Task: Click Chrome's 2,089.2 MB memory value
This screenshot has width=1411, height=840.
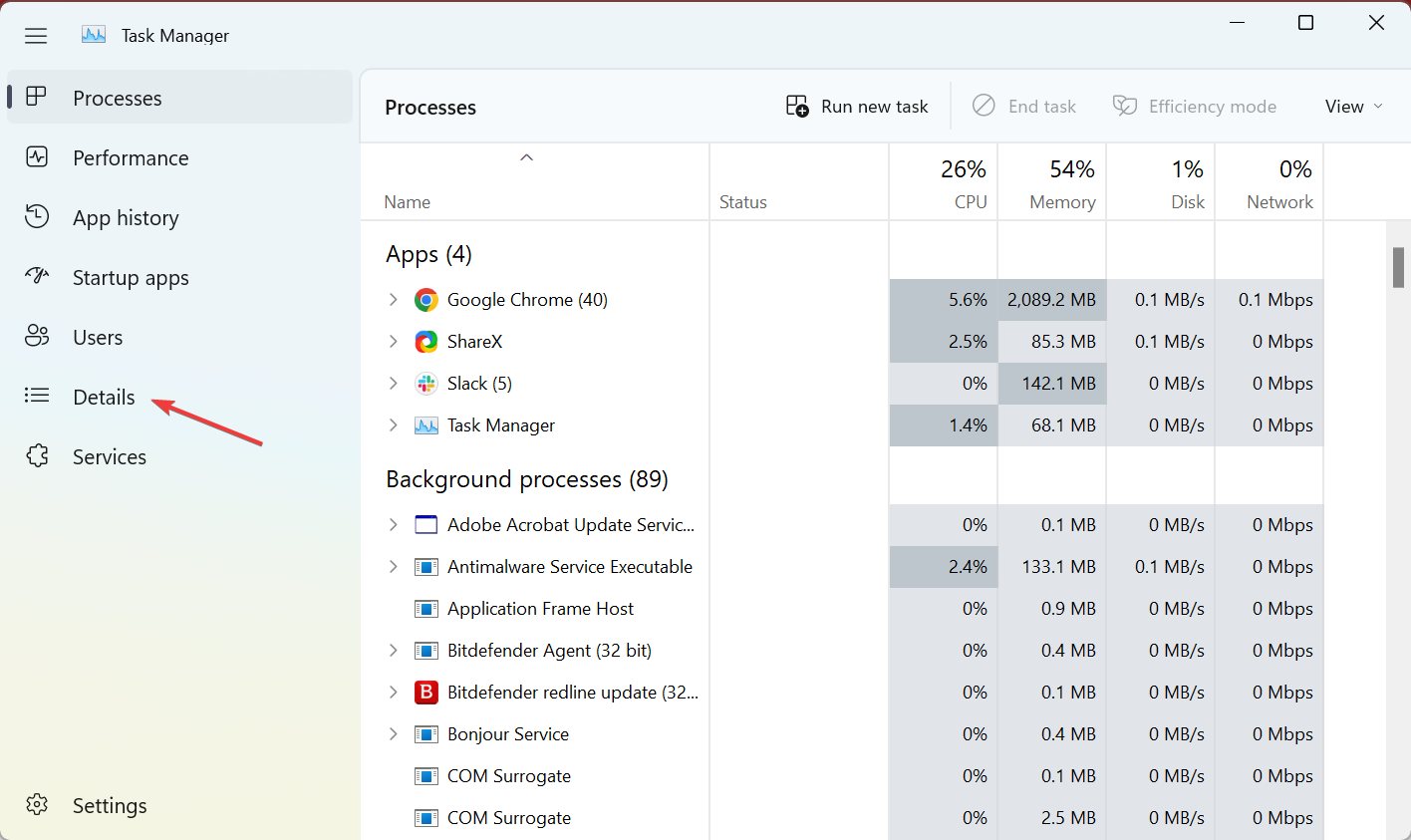Action: point(1051,300)
